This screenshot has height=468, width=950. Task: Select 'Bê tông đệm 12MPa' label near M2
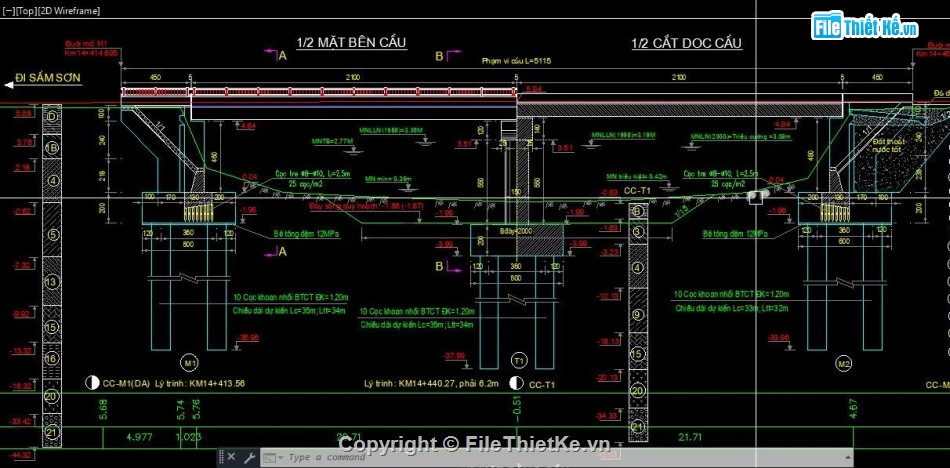click(737, 233)
